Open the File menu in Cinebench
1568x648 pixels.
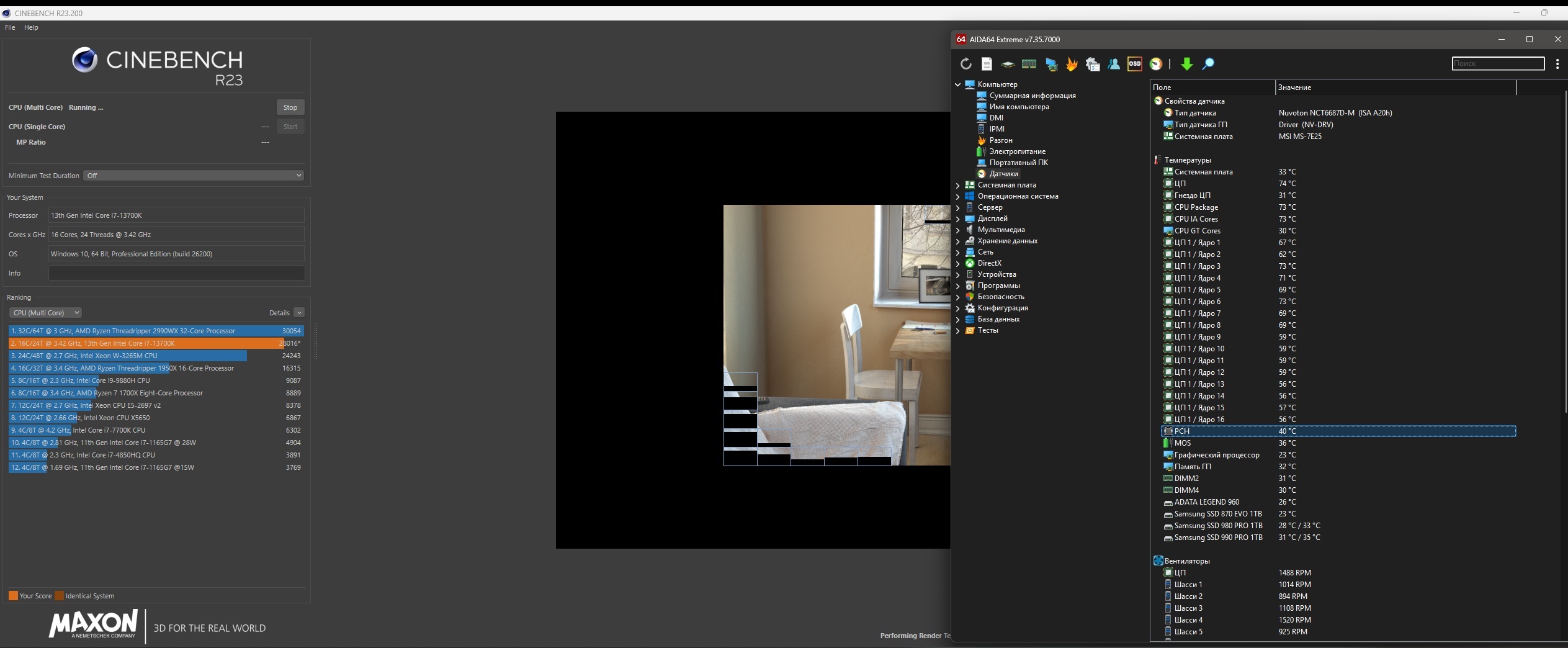[10, 27]
